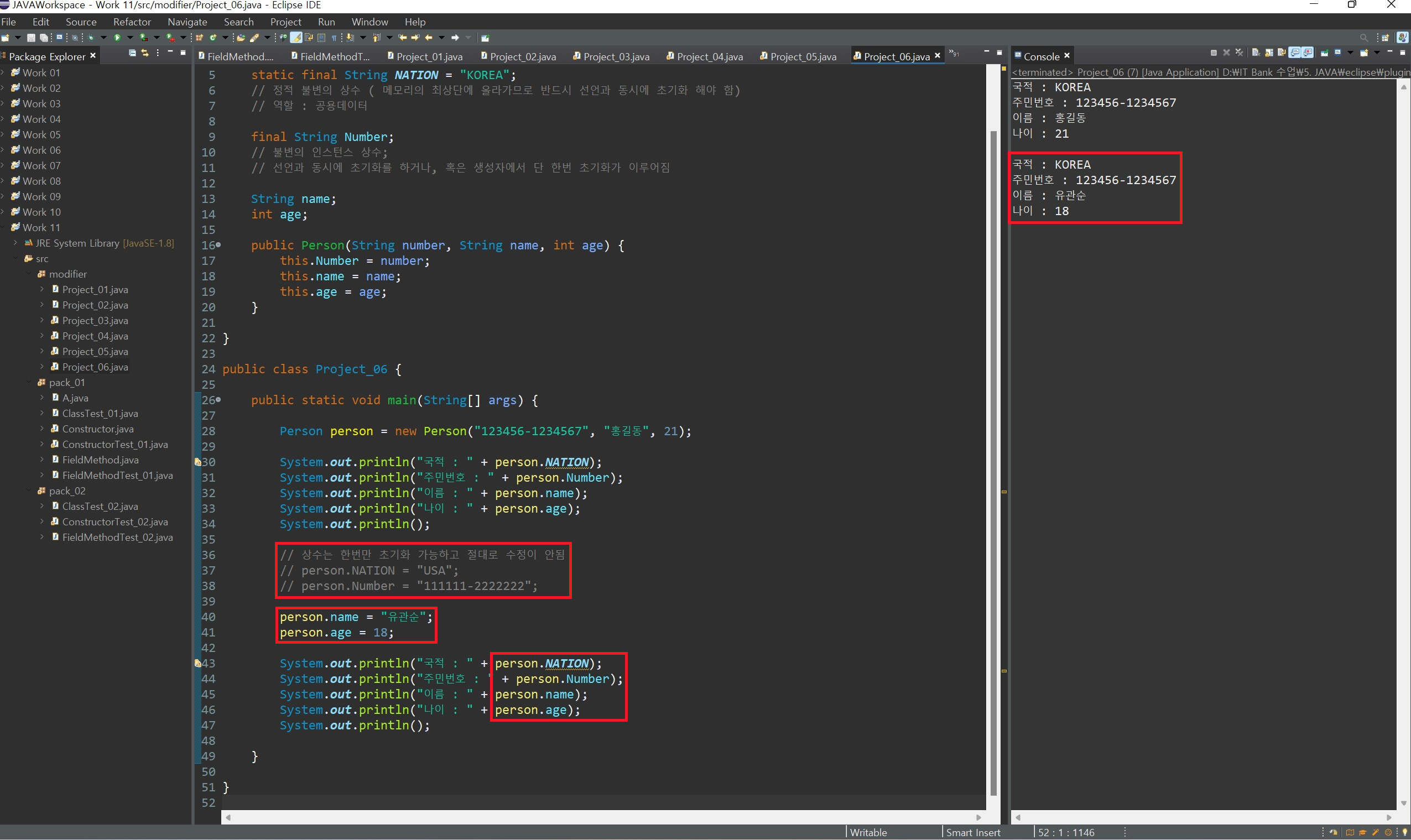Collapse the pack_01 package node
The image size is (1411, 840).
click(29, 383)
